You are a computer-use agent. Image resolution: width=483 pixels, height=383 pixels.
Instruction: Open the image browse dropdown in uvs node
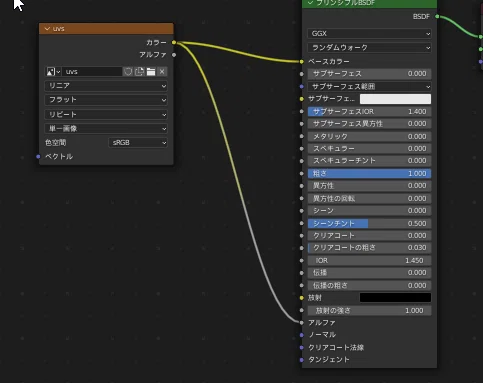[53, 72]
